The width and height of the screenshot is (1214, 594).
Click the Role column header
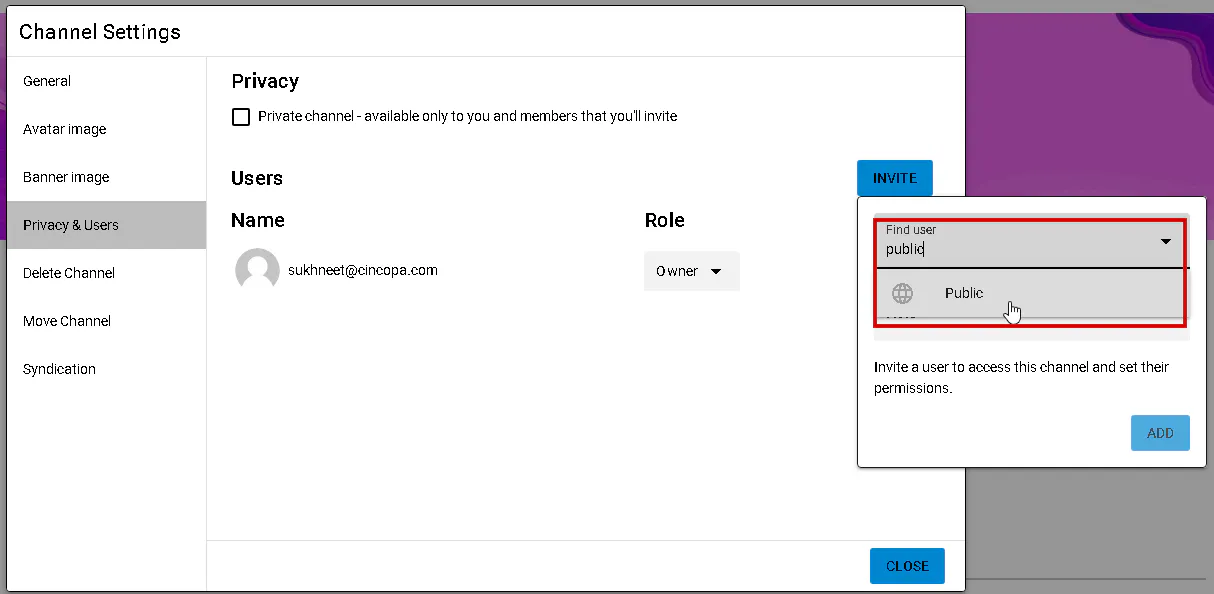(665, 220)
